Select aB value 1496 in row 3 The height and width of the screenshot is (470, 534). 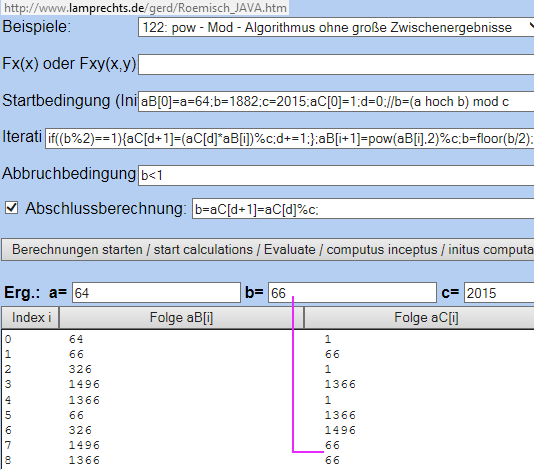(x=84, y=385)
